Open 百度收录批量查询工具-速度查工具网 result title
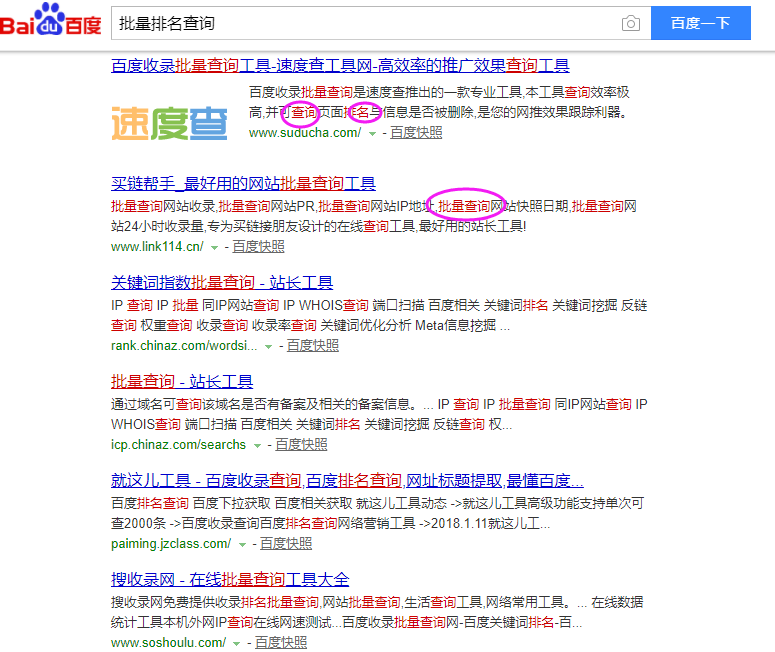 click(x=340, y=65)
